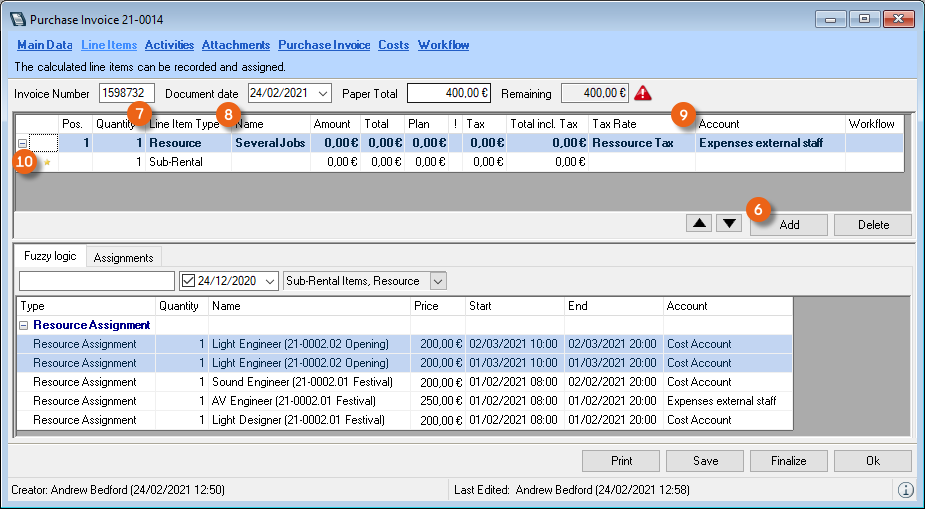Collapse the Resource Assignment group

[x=23, y=325]
